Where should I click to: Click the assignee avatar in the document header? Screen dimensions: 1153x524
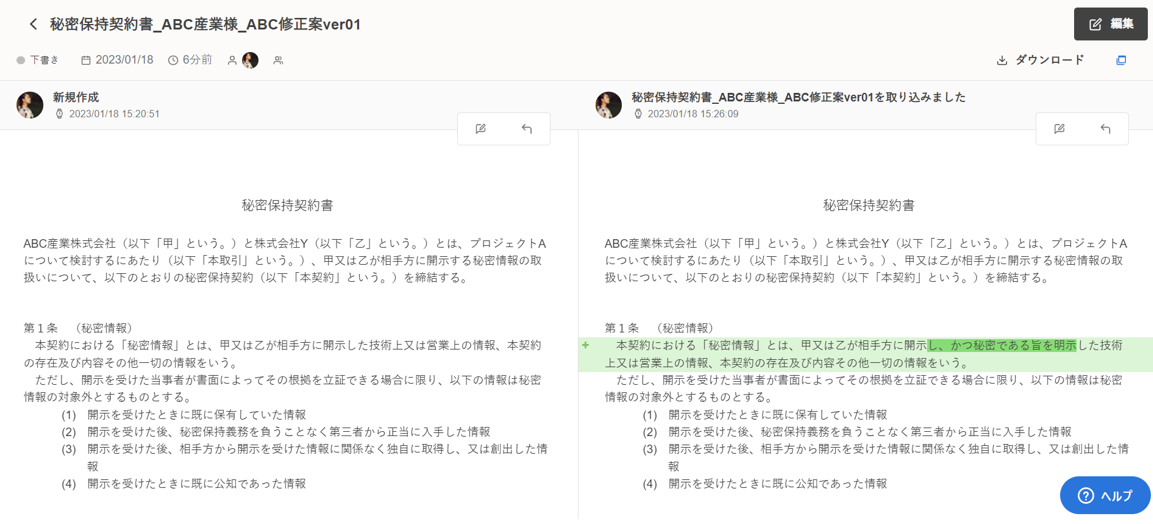(250, 60)
